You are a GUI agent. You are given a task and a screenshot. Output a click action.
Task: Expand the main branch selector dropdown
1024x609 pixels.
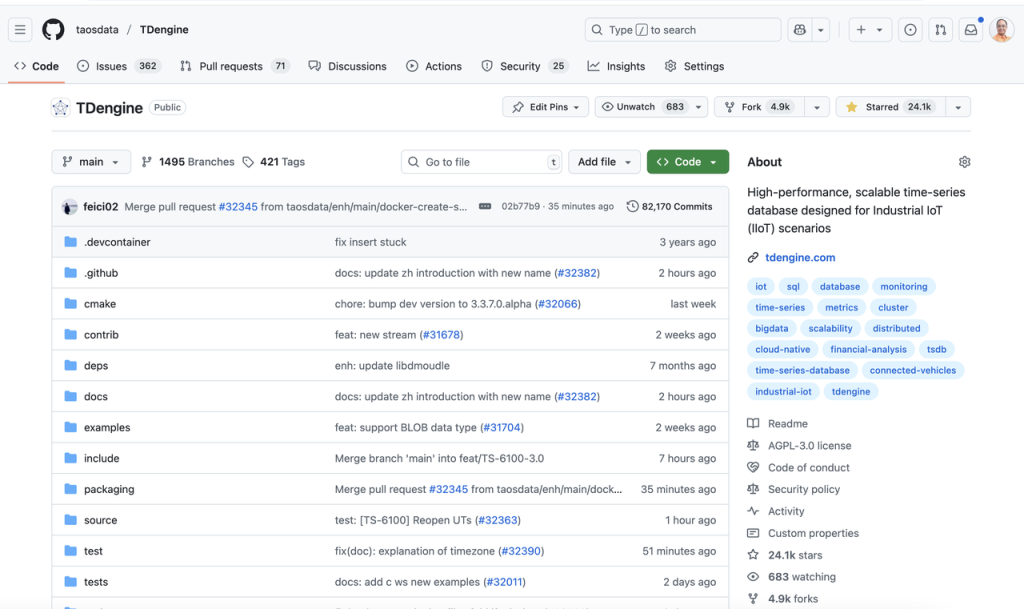(91, 162)
